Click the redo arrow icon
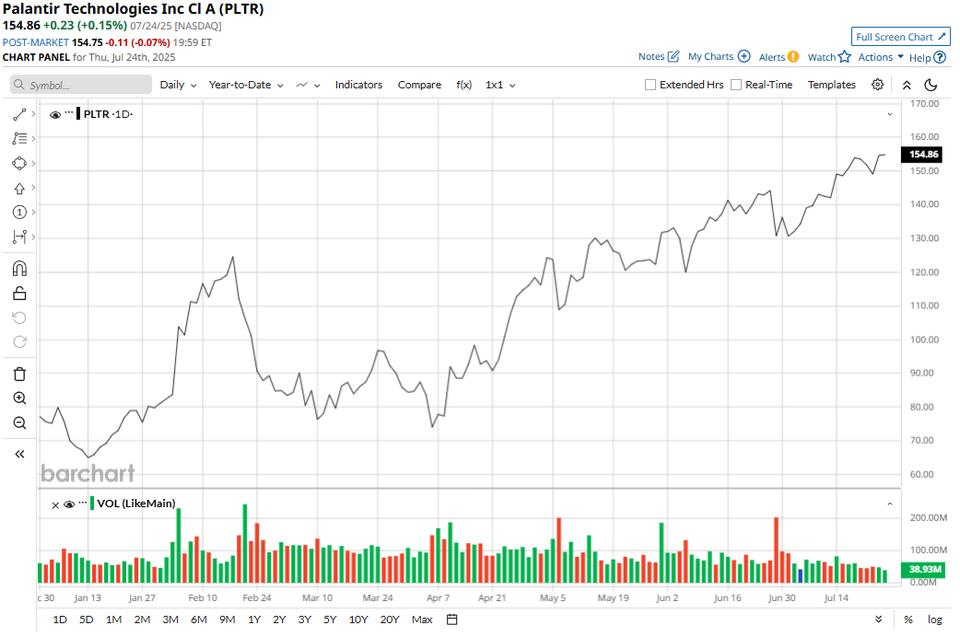This screenshot has height=637, width=960. 20,342
